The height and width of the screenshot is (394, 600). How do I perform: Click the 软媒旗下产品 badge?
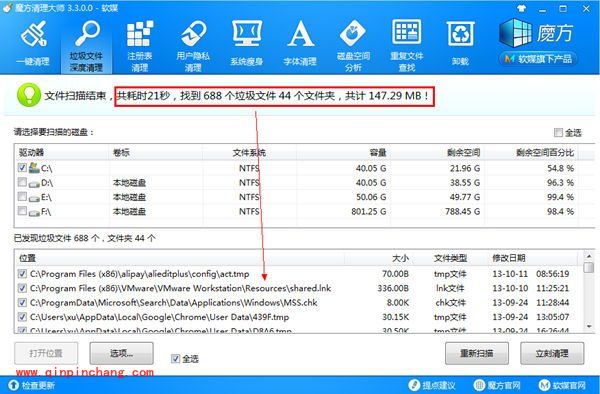pos(538,59)
